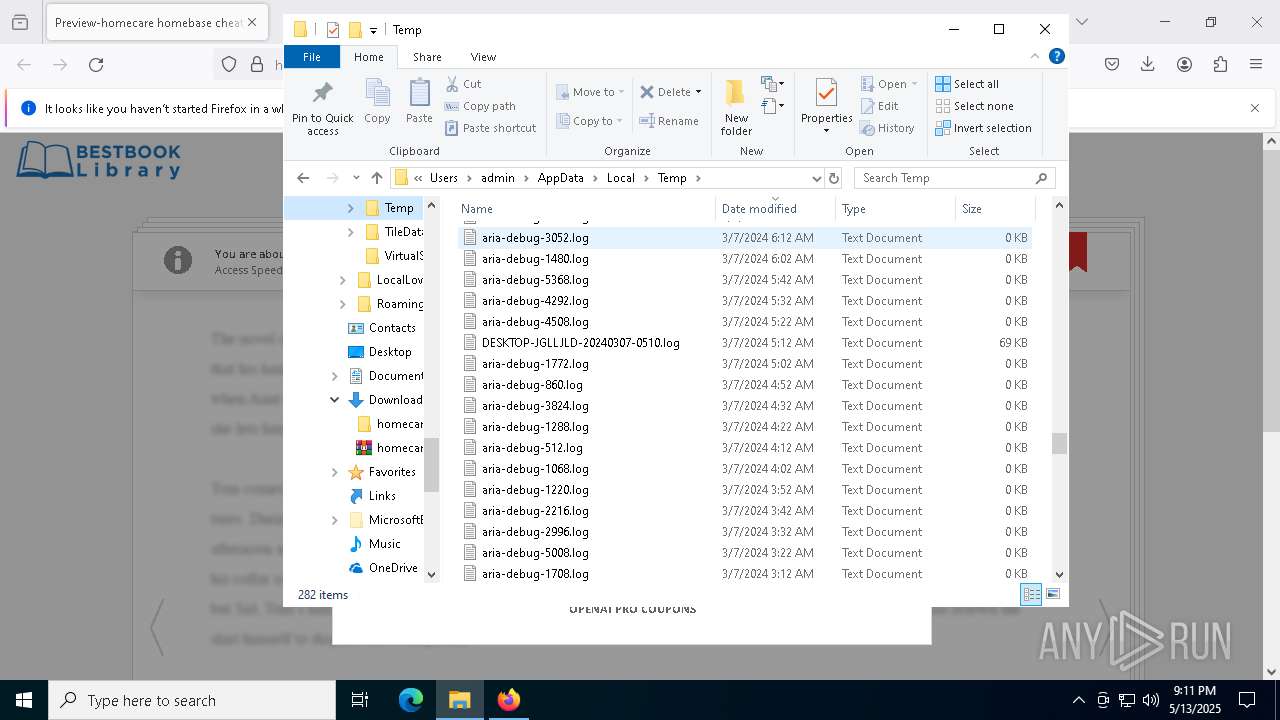
Task: Open the Copy to dropdown
Action: pyautogui.click(x=590, y=121)
